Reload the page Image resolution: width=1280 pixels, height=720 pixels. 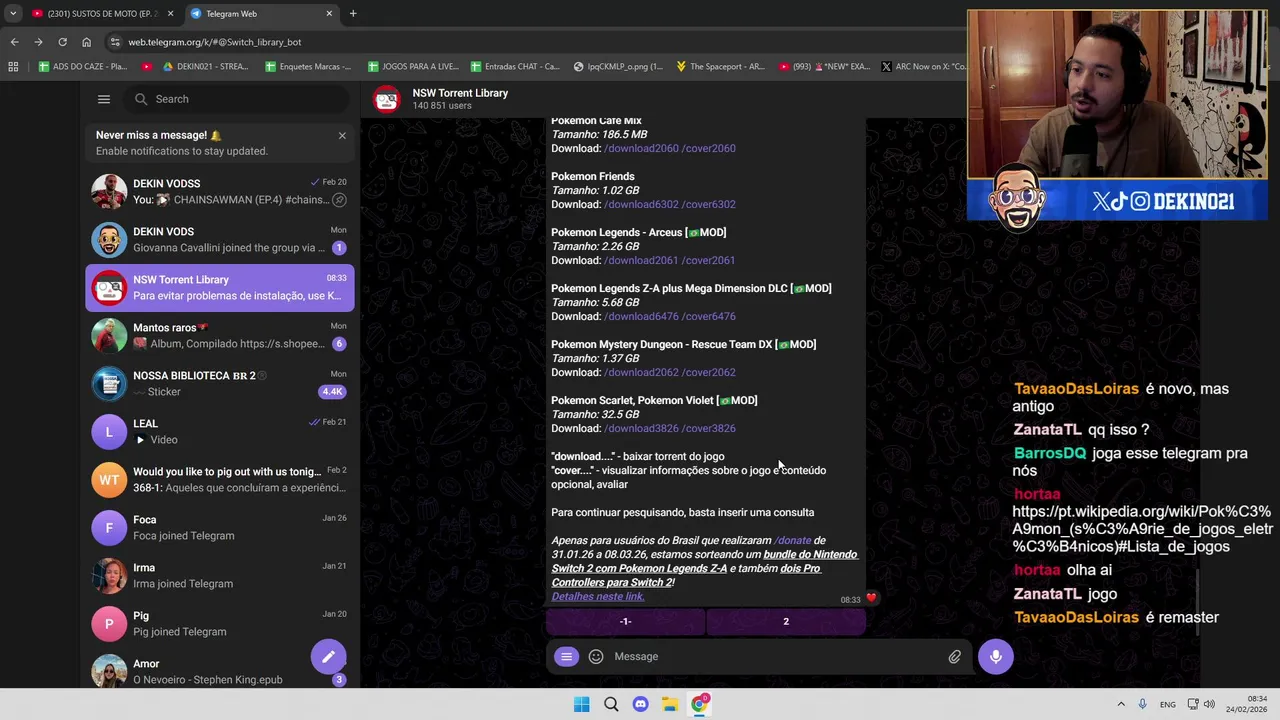(62, 42)
